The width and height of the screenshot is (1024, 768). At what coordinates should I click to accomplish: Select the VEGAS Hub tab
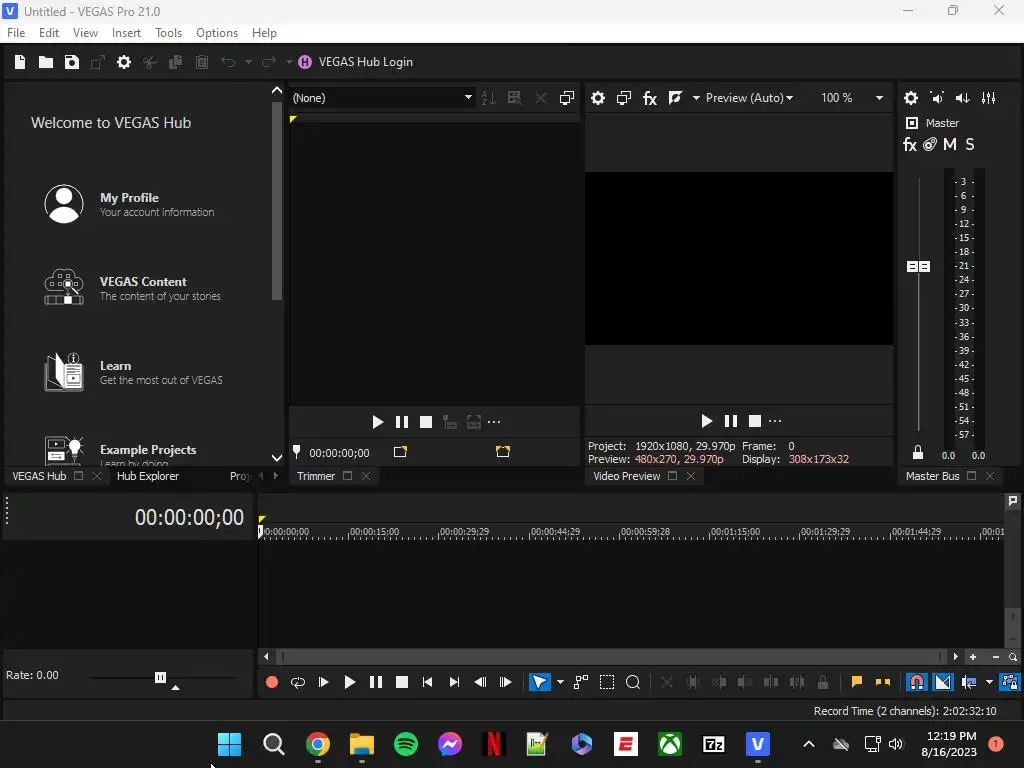[x=39, y=476]
